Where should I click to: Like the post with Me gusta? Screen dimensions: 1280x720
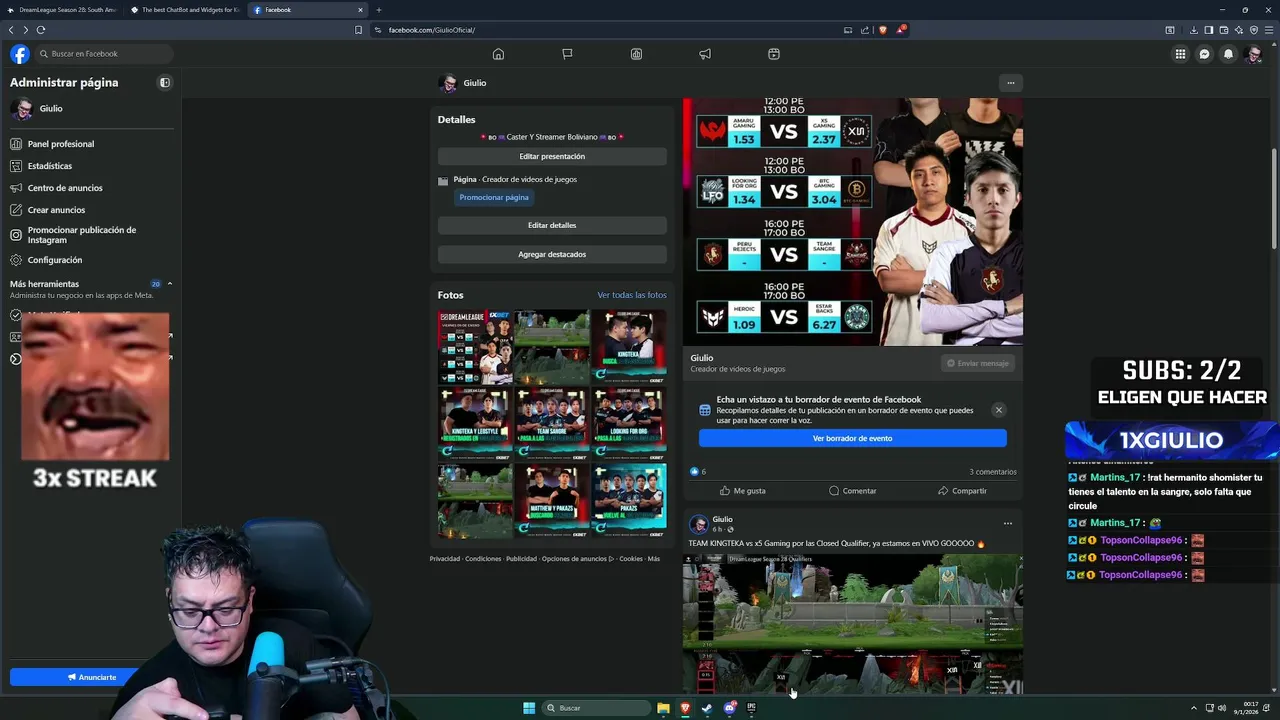pyautogui.click(x=742, y=491)
